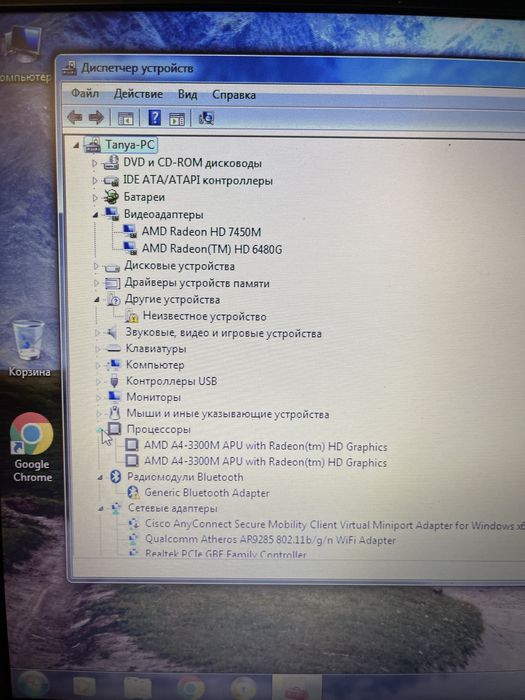
Task: Click the Драйверы устройств памяти icon
Action: [112, 283]
